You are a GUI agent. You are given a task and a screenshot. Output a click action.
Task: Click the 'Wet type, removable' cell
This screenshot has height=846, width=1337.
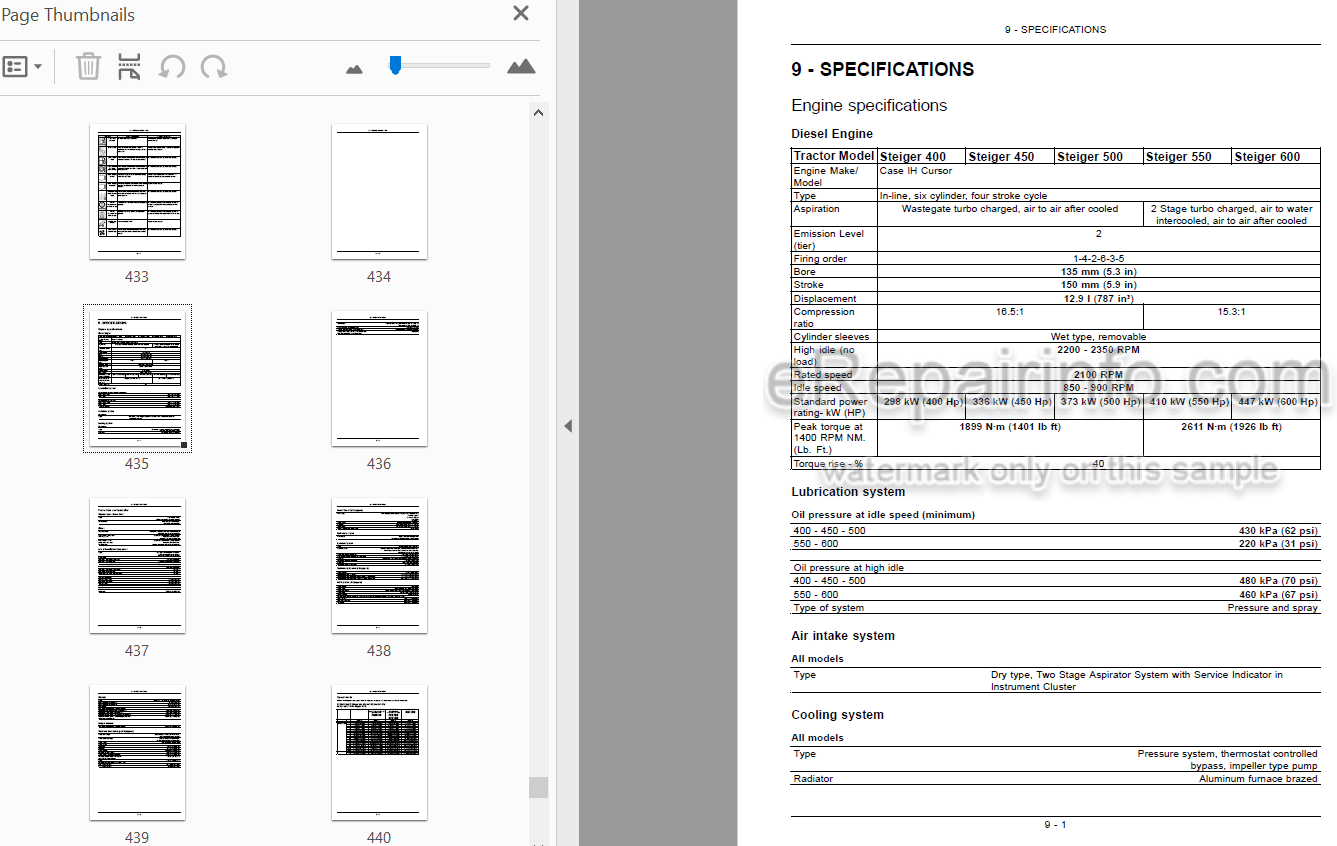[x=1098, y=337]
